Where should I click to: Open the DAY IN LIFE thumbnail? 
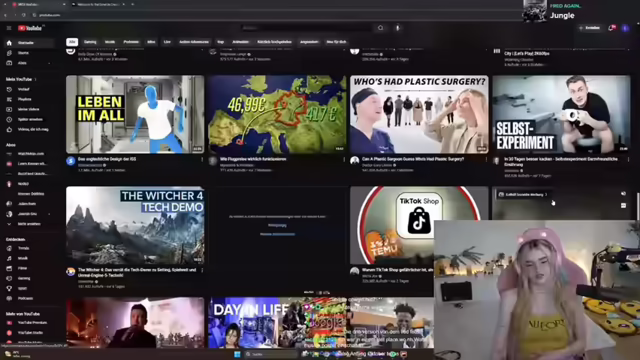(277, 322)
